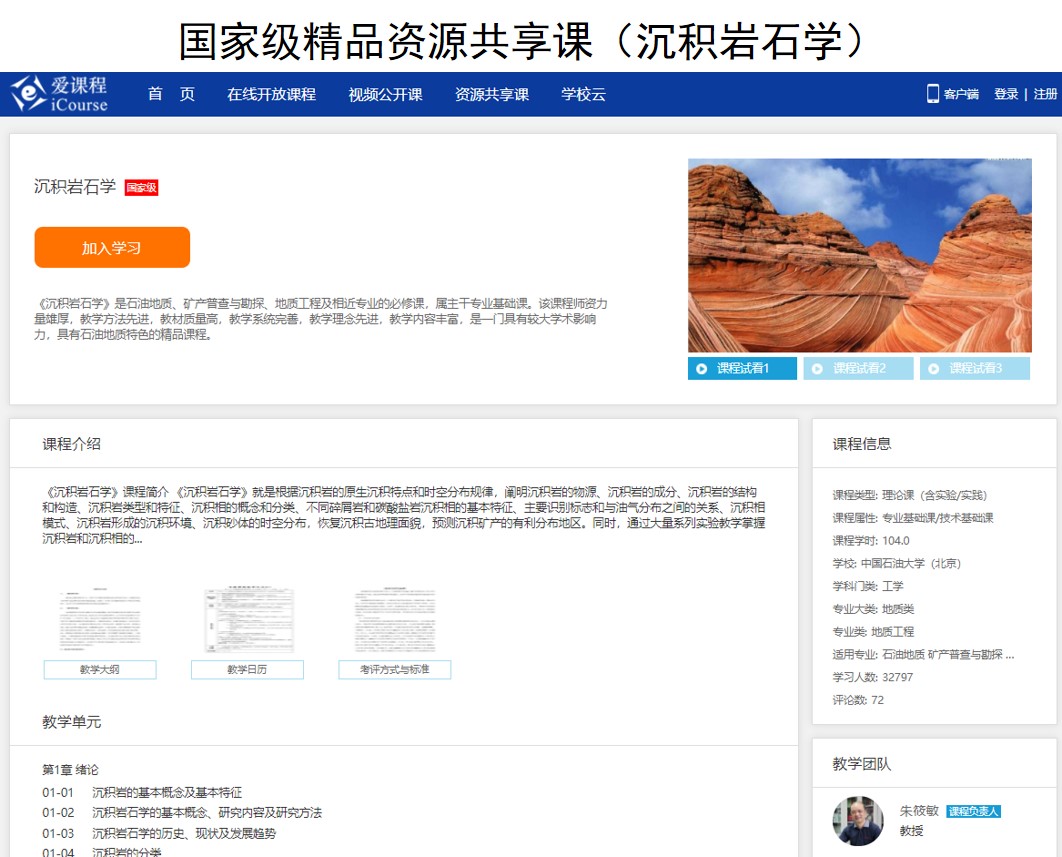Click the 登录 link
This screenshot has width=1062, height=857.
(x=1005, y=94)
